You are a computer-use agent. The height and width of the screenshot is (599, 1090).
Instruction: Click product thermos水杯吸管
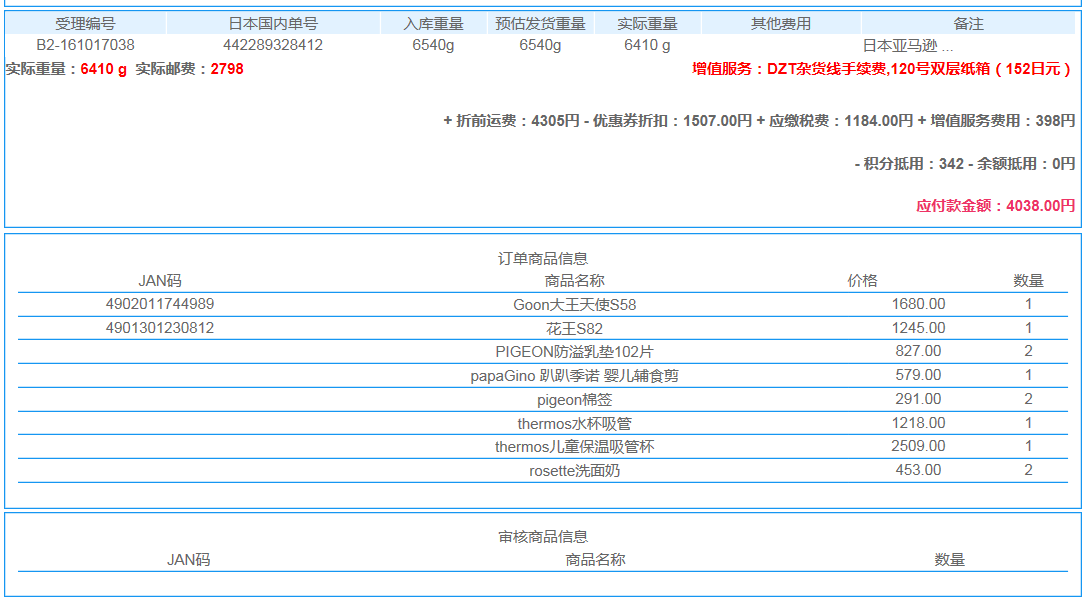574,424
